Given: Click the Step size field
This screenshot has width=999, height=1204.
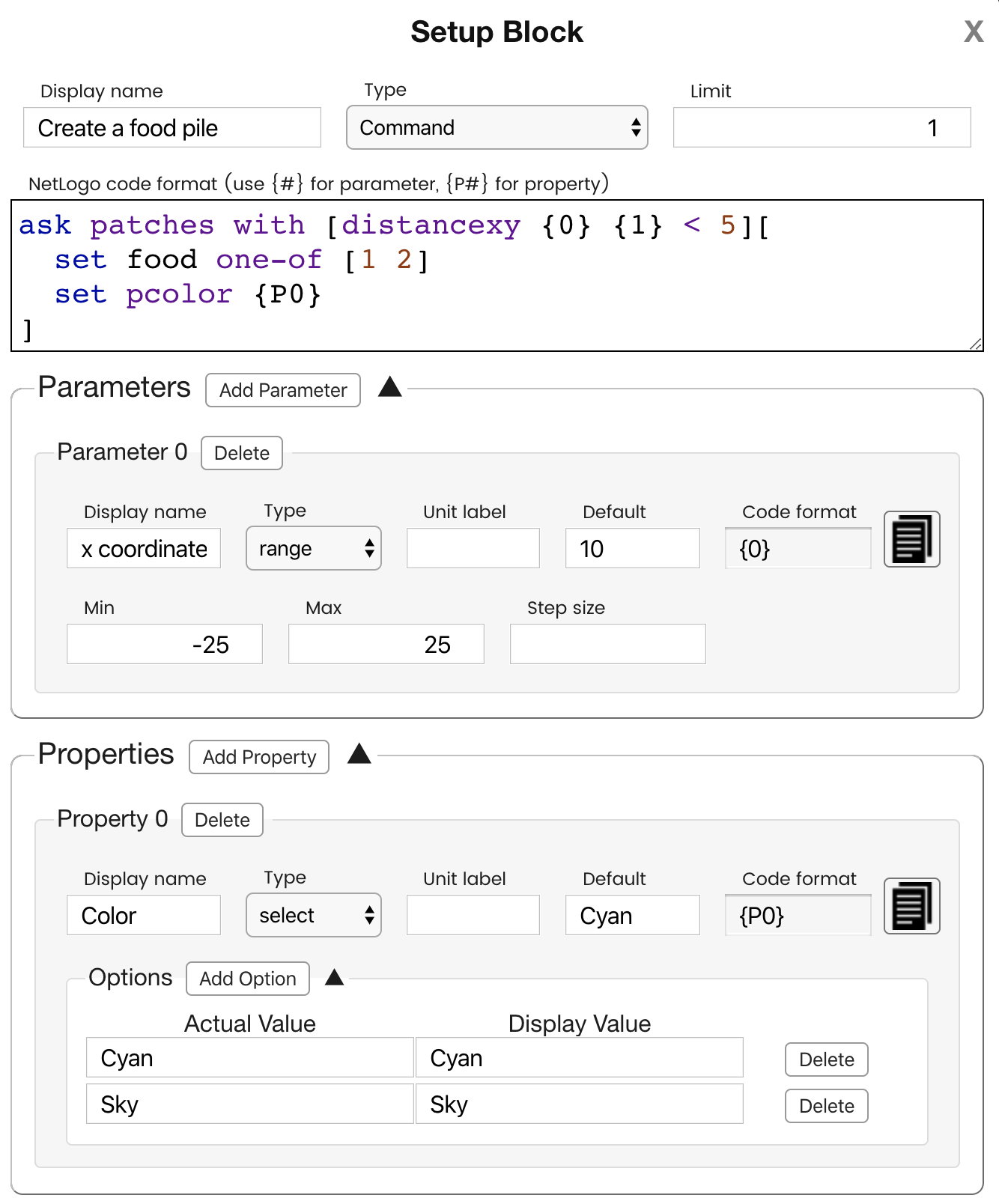Looking at the screenshot, I should (x=608, y=644).
